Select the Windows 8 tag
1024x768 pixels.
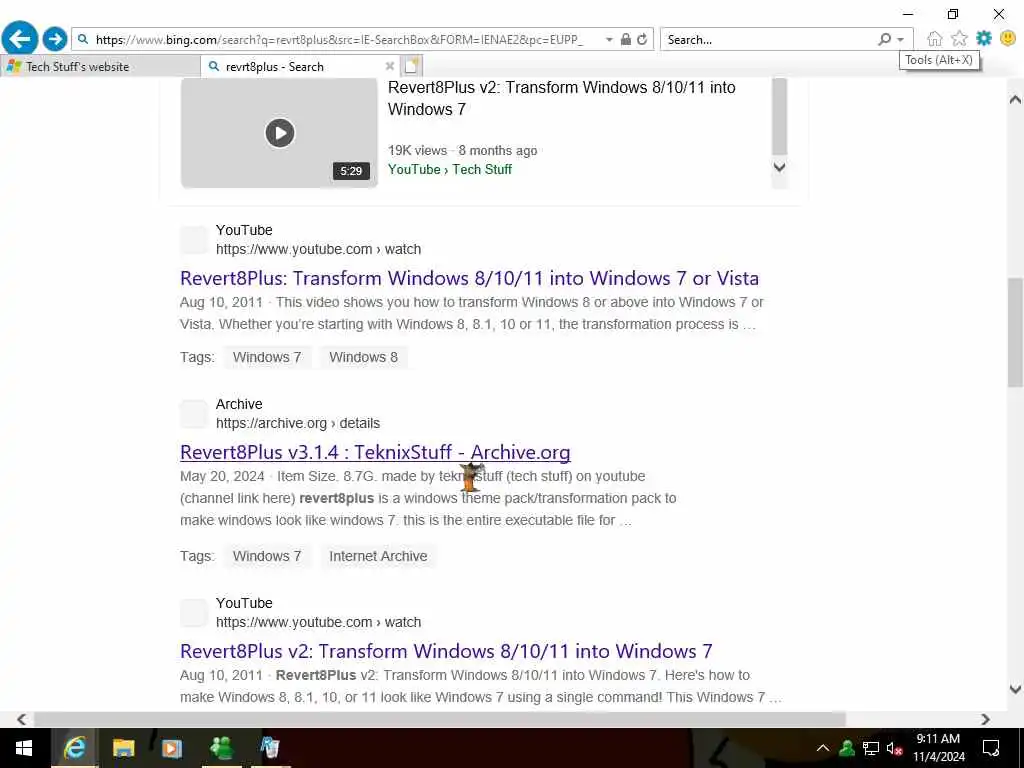(x=363, y=357)
